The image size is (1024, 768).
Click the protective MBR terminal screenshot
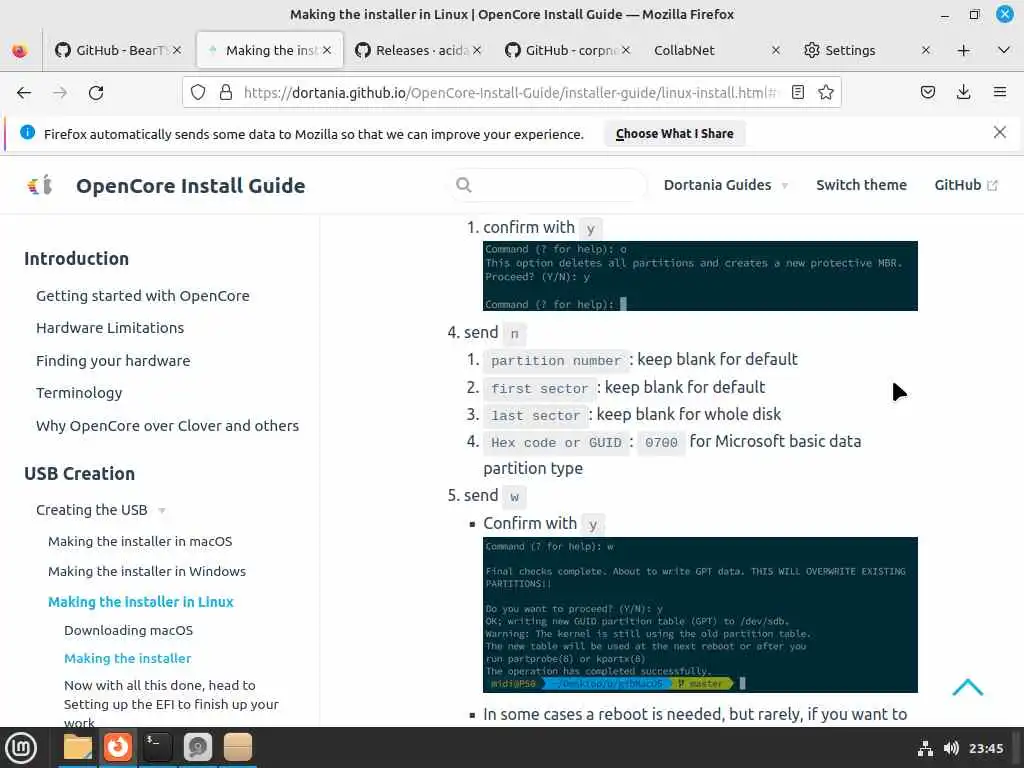tap(700, 276)
